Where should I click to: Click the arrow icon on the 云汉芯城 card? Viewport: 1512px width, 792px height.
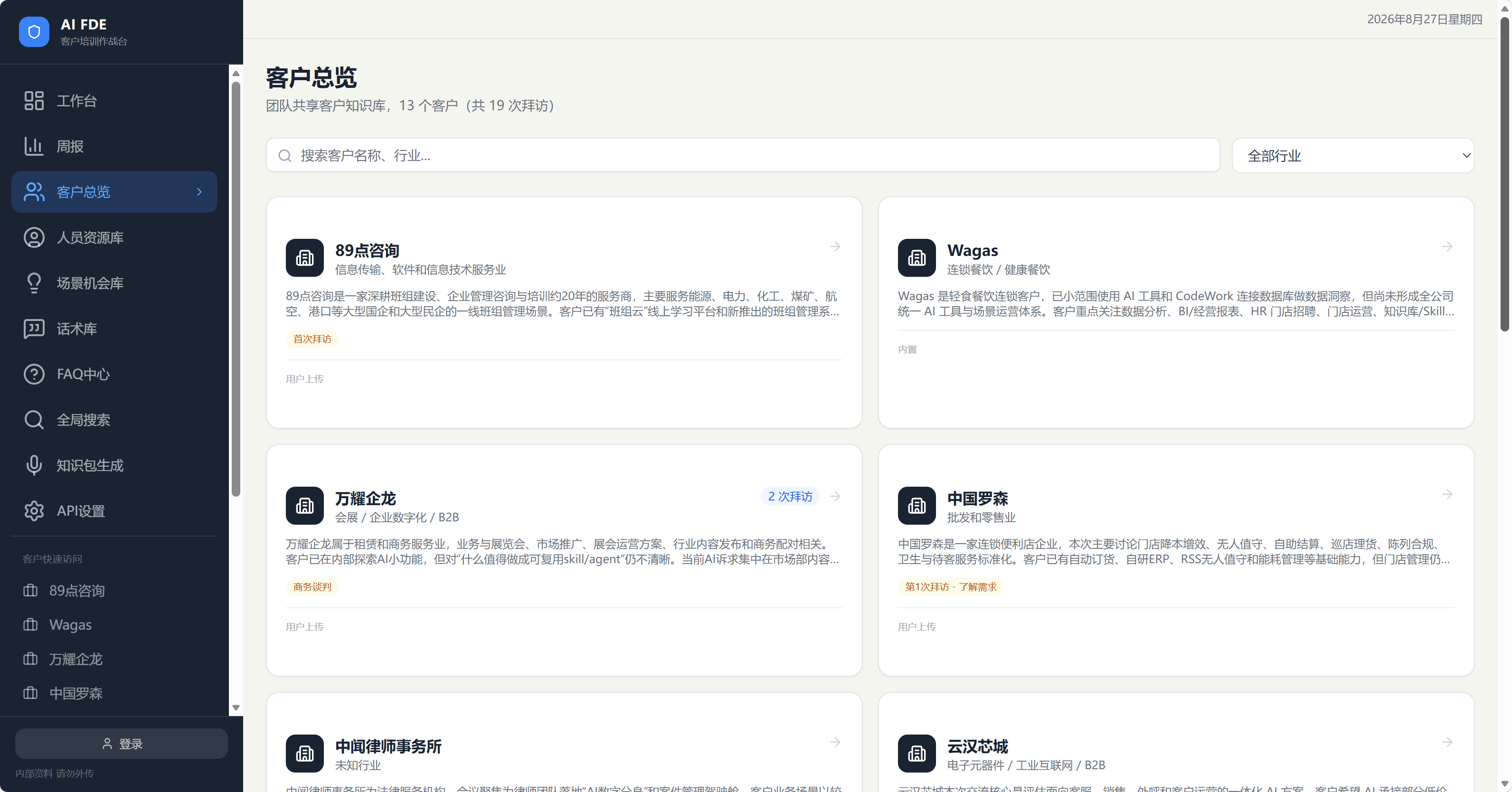[1447, 742]
